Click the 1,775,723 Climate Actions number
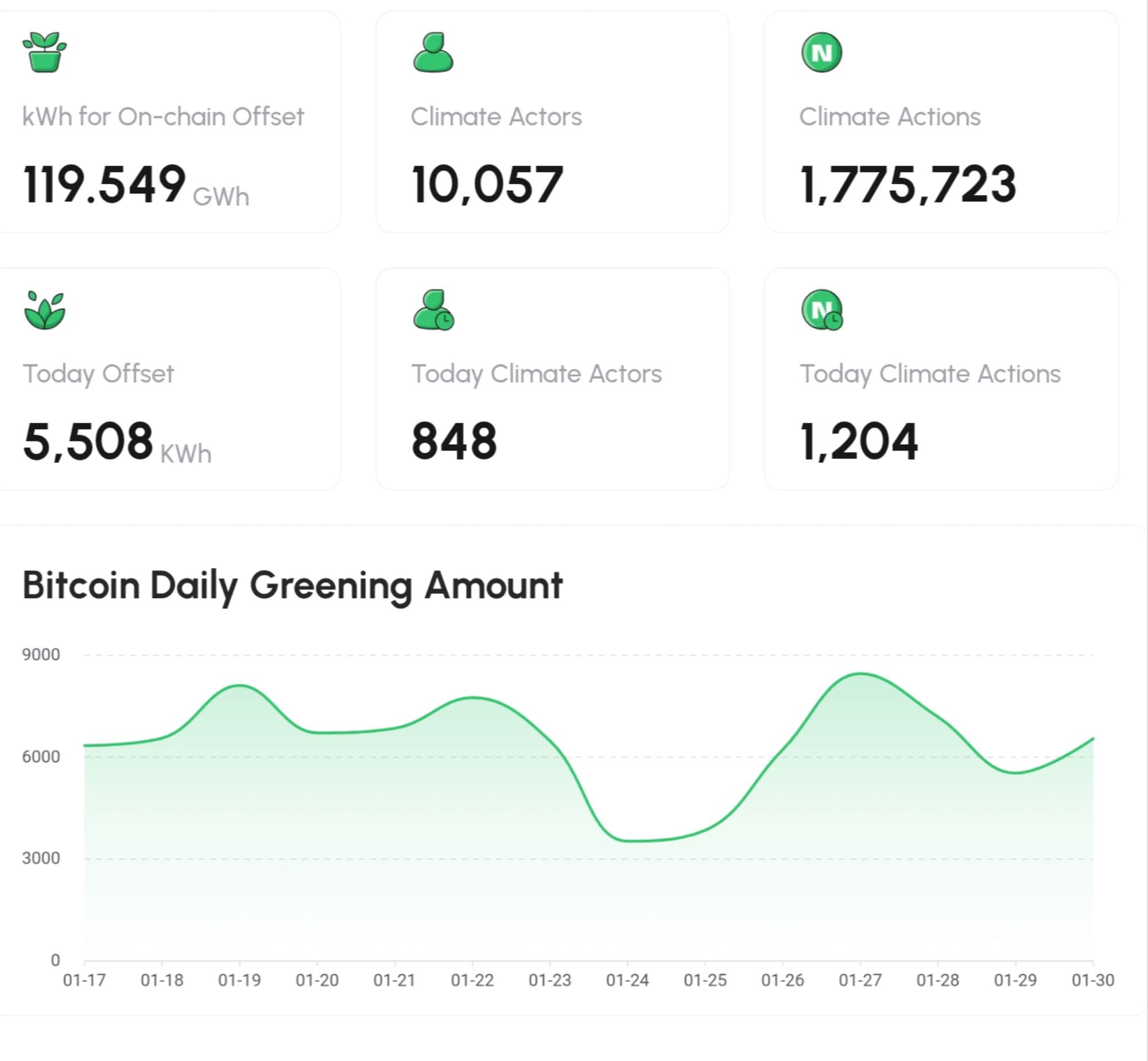The height and width of the screenshot is (1061, 1148). click(907, 185)
